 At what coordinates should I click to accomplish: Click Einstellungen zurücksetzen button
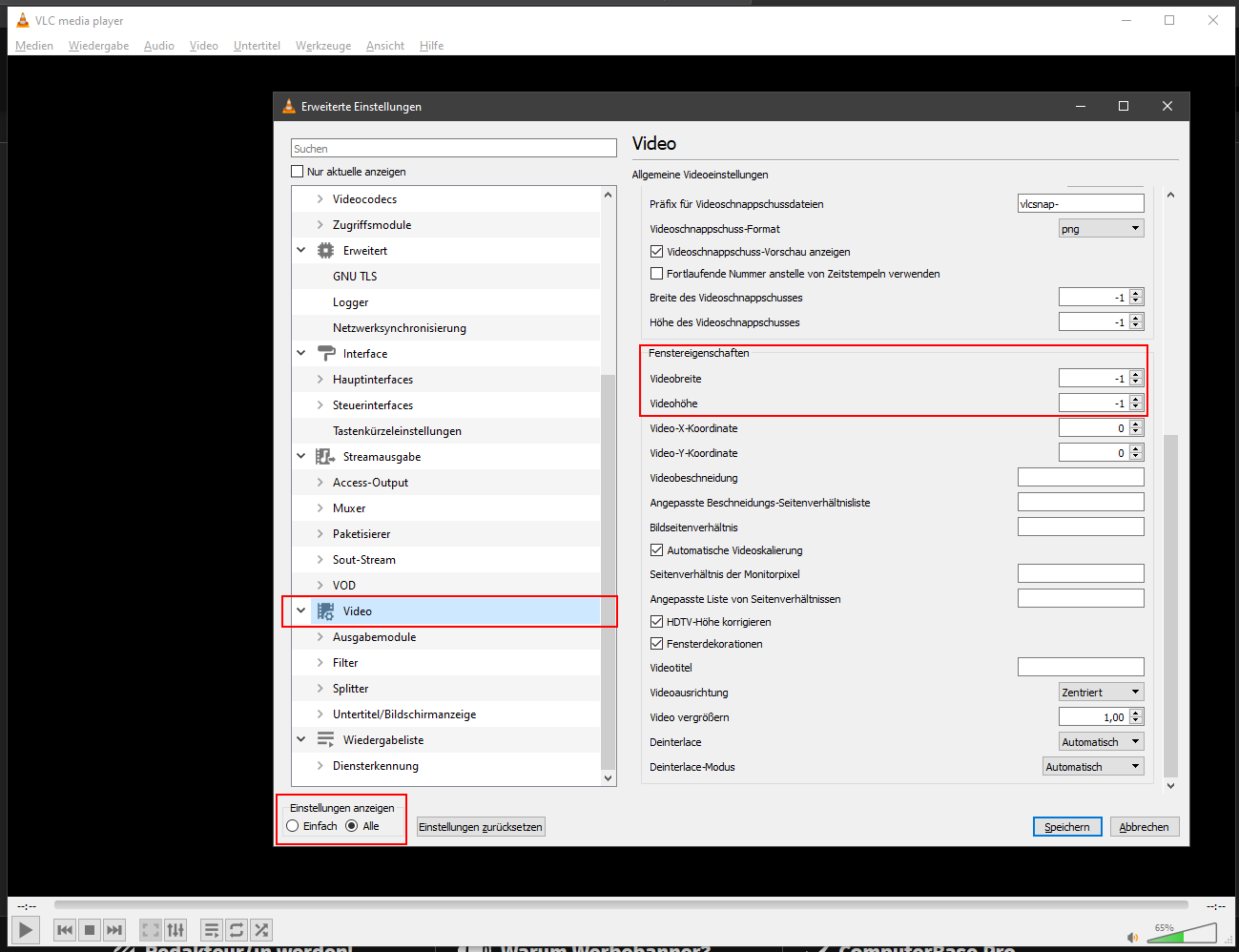[481, 827]
